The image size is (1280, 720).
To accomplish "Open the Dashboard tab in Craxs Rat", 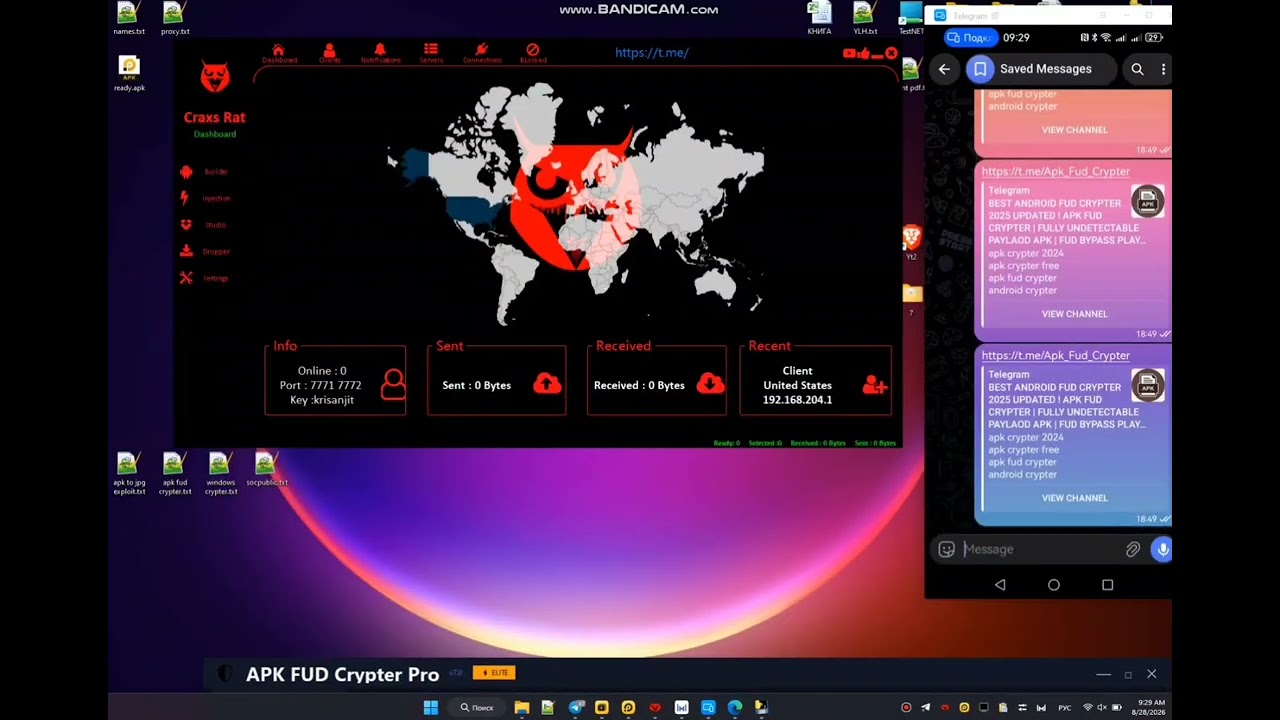I will [279, 54].
